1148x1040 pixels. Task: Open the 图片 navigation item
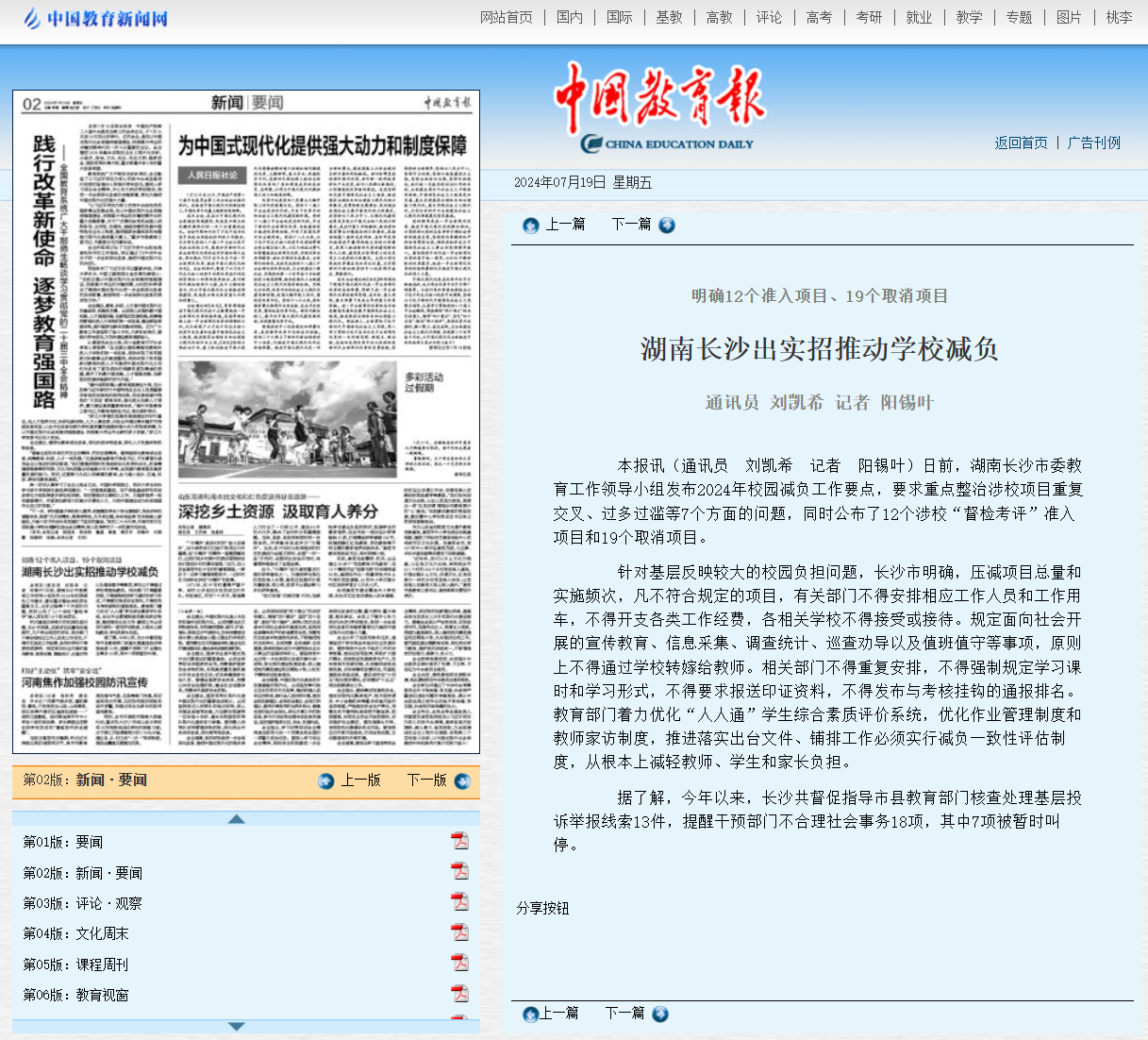1070,17
